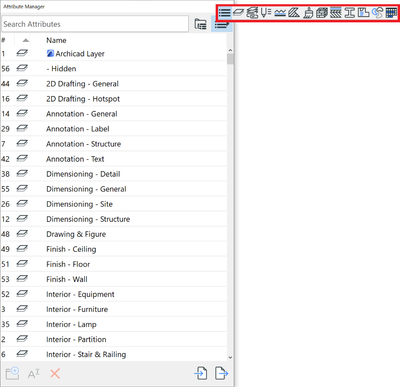Open the Layer Combinations attribute icon
This screenshot has width=400, height=387.
(252, 13)
